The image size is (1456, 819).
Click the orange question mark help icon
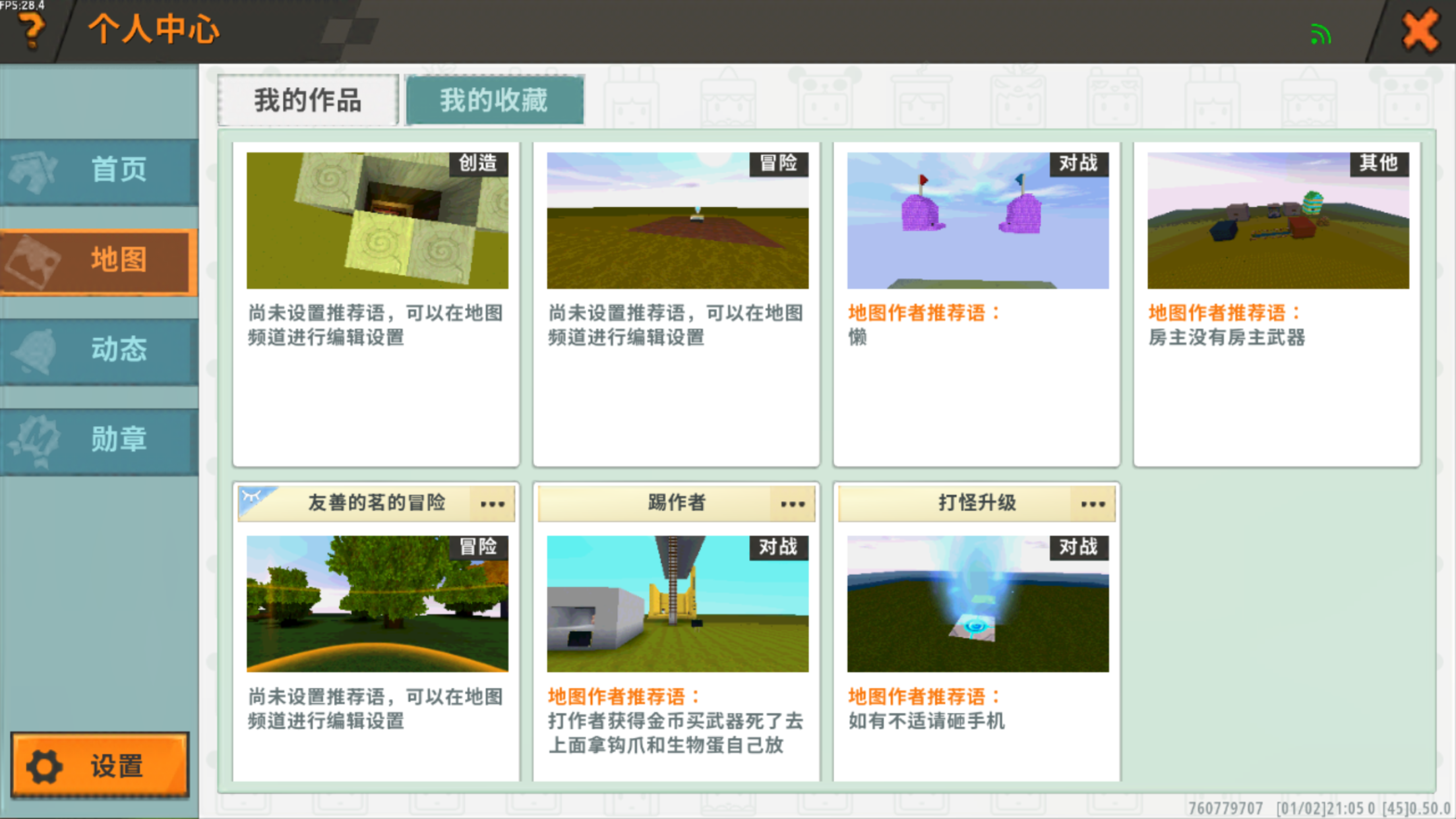(x=31, y=30)
